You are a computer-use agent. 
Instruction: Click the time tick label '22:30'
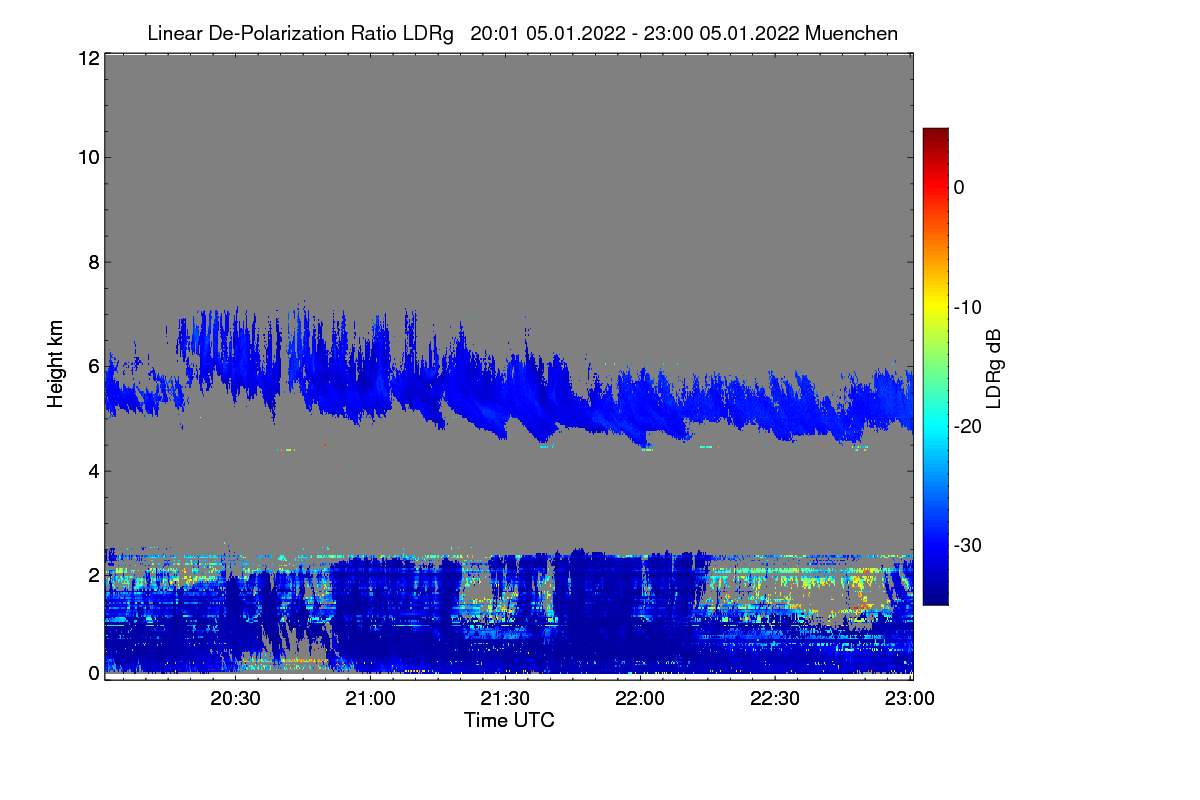tap(775, 699)
